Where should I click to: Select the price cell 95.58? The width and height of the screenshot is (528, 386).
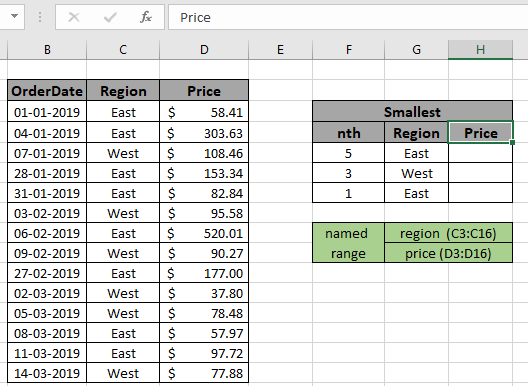click(x=204, y=213)
